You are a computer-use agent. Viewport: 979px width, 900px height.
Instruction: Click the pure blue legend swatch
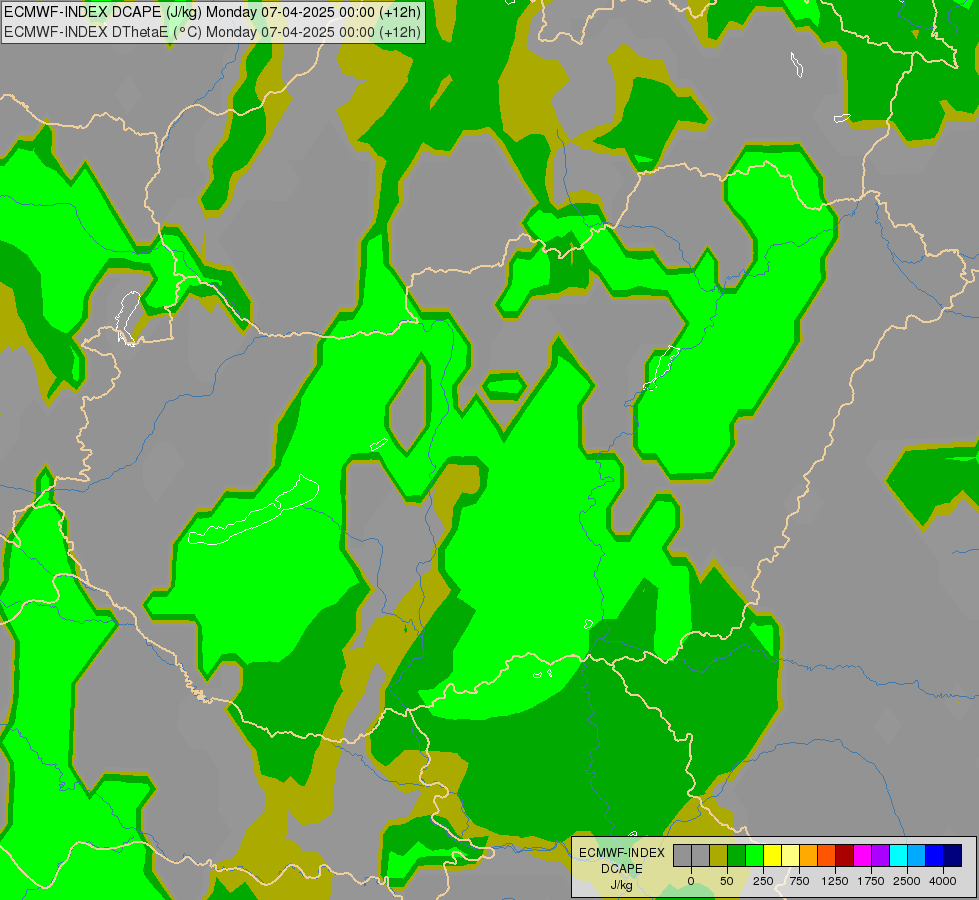click(935, 856)
